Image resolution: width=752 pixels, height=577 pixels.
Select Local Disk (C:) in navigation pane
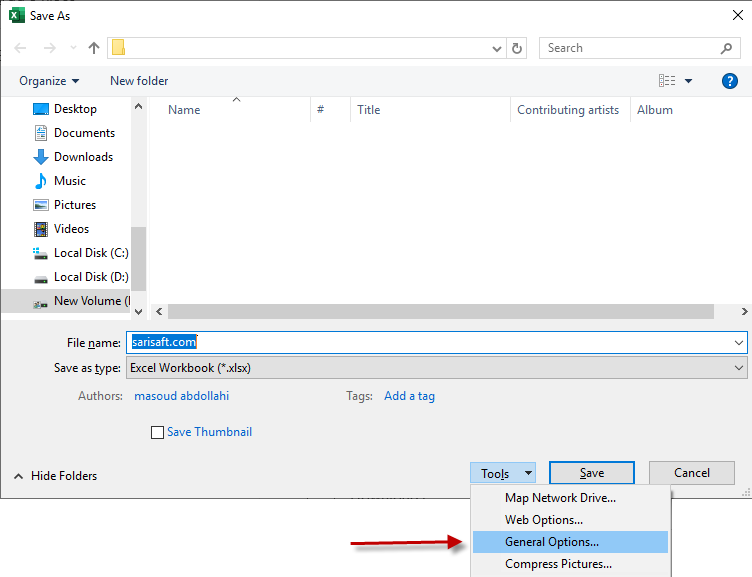pos(90,253)
